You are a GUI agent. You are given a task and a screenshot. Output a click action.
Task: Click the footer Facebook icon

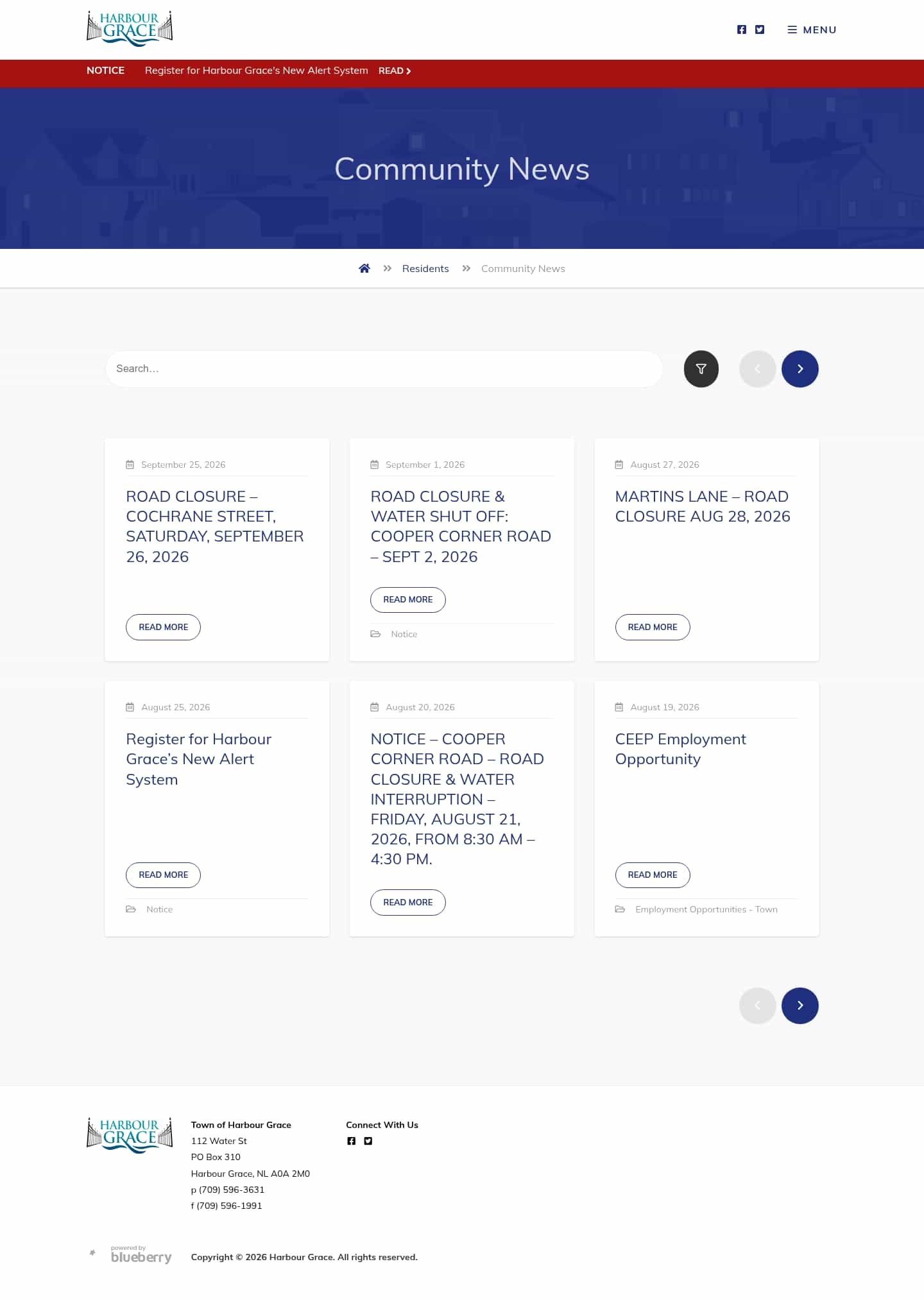point(351,1141)
